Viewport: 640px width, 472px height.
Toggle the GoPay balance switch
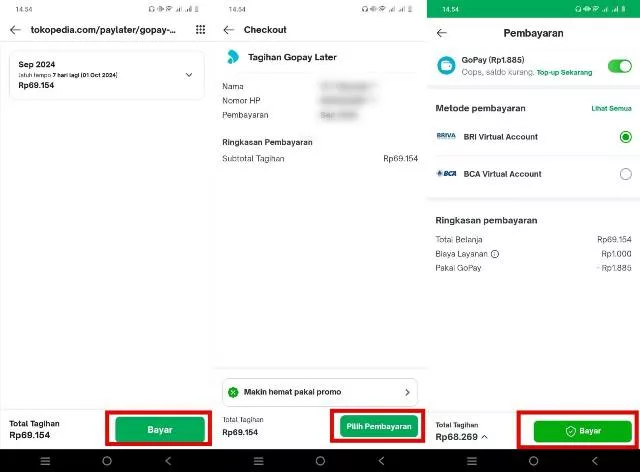(620, 66)
